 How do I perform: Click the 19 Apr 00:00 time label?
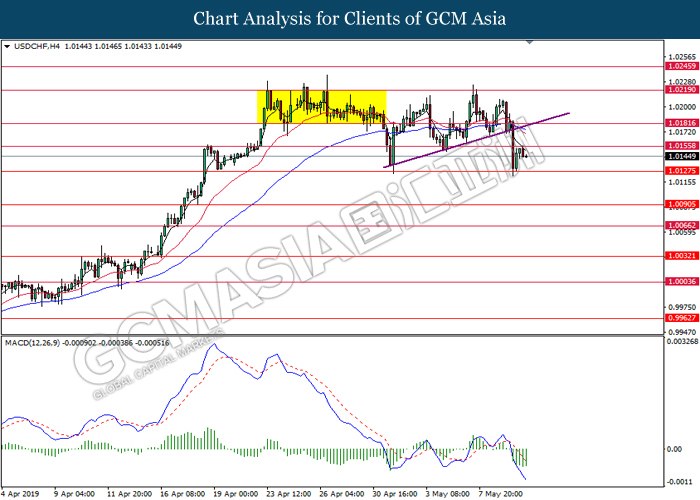[x=236, y=494]
